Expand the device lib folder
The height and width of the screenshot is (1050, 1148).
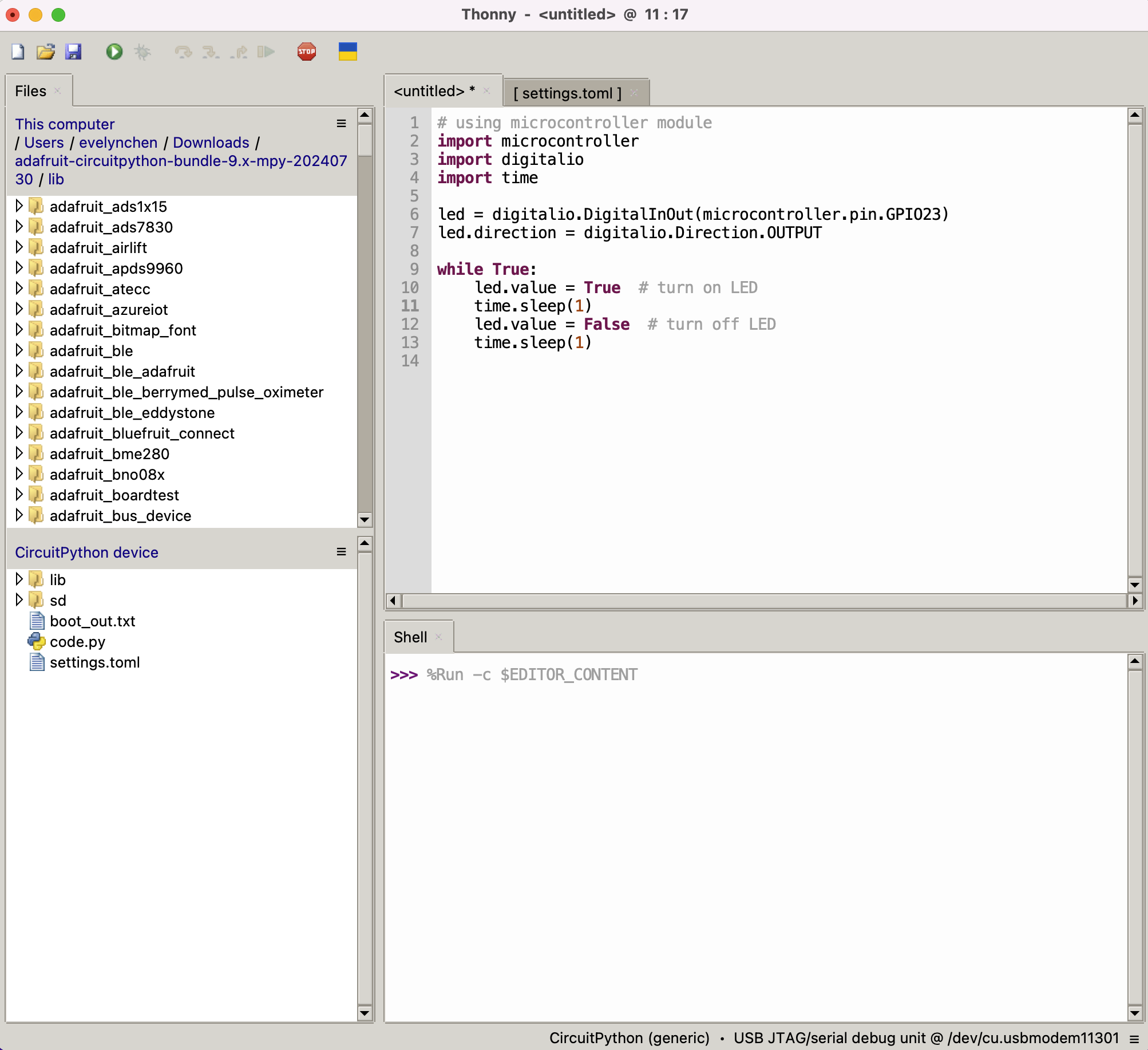[19, 579]
